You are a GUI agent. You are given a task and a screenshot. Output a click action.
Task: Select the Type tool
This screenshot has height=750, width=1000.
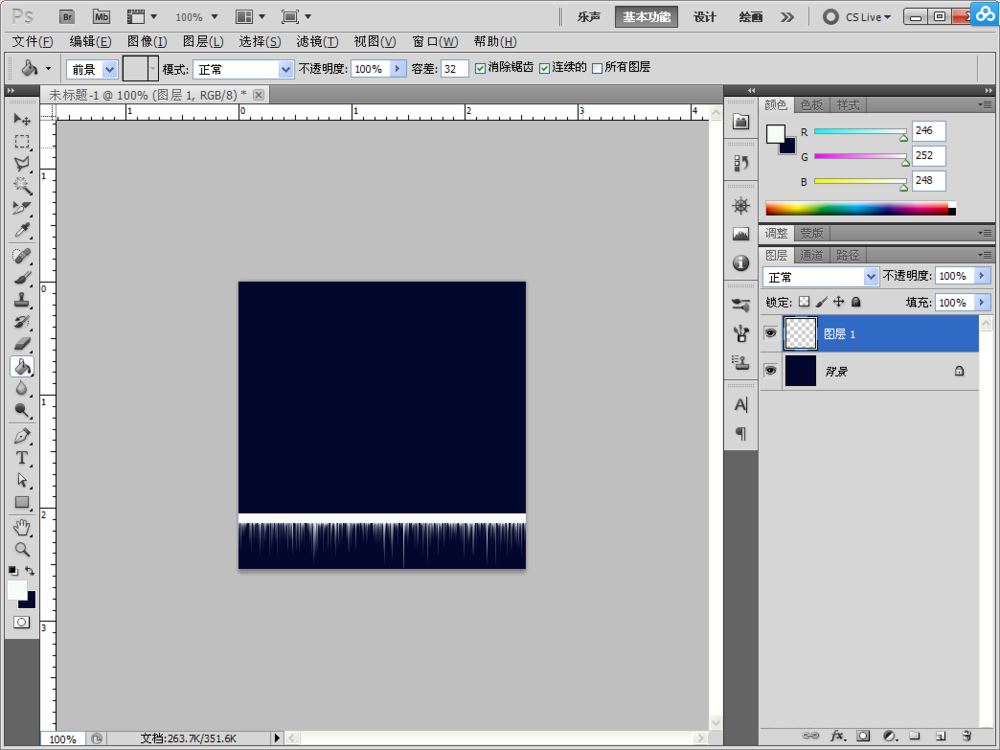point(22,458)
